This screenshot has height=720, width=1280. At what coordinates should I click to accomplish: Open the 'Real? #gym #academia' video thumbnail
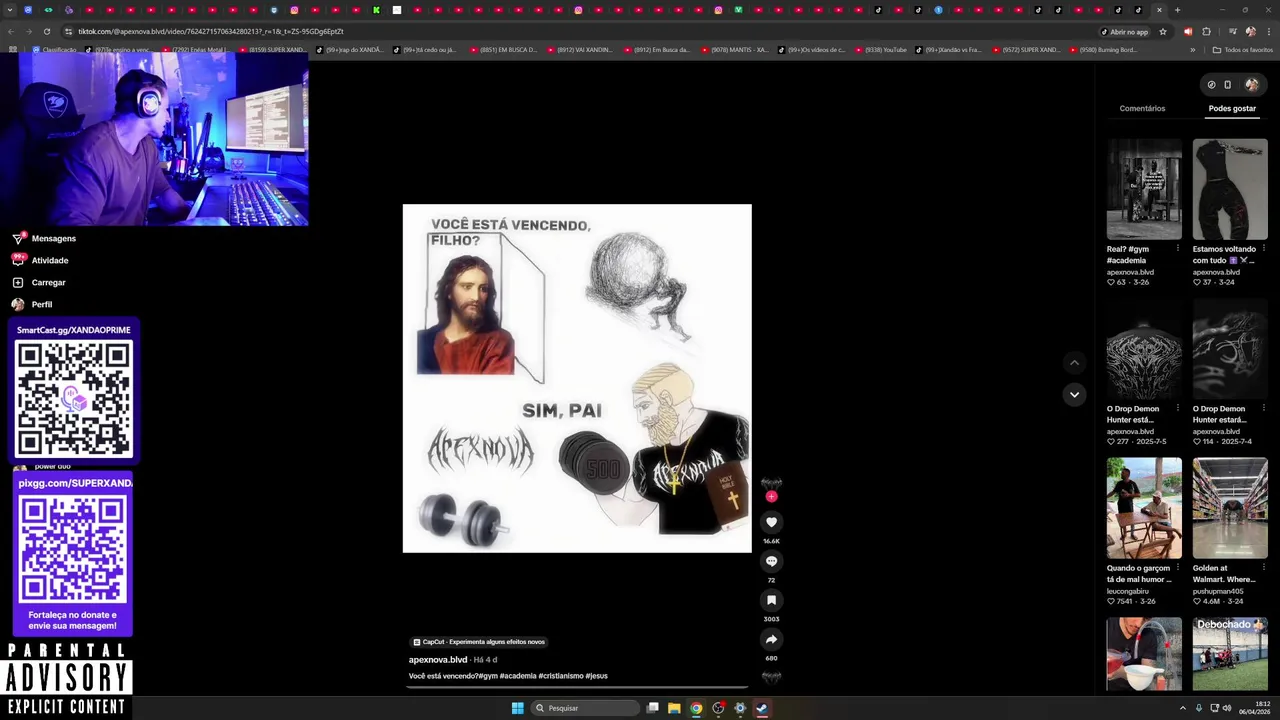[x=1144, y=189]
